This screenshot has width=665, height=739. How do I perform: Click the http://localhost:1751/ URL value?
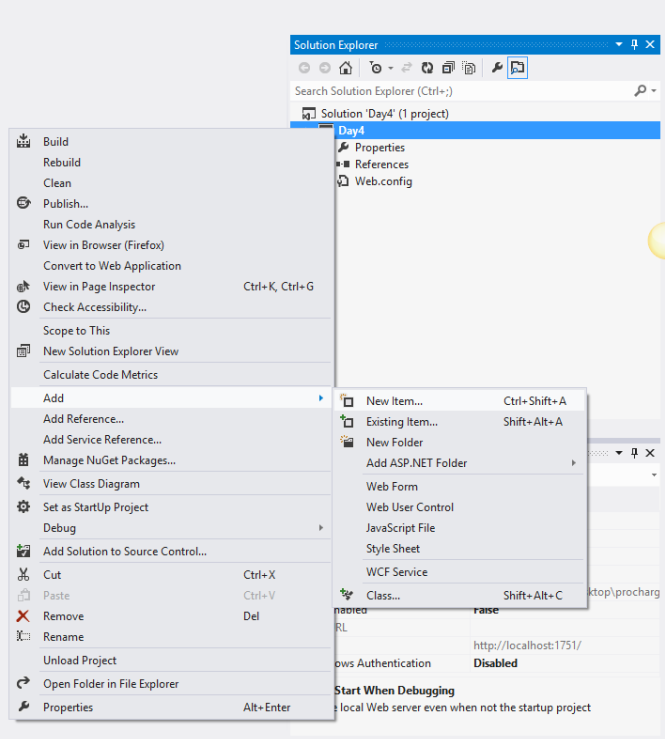click(x=527, y=646)
